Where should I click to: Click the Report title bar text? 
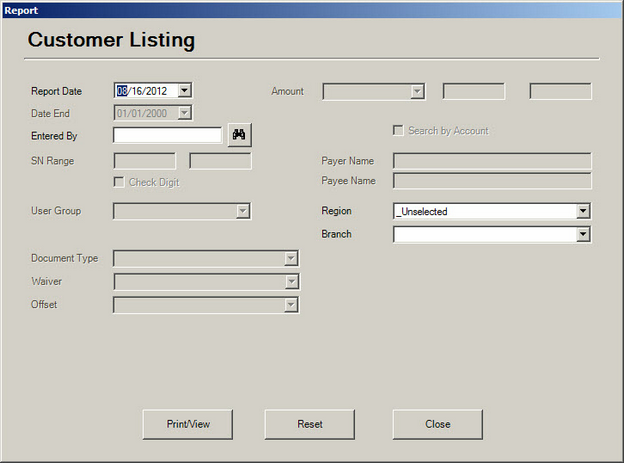point(21,10)
